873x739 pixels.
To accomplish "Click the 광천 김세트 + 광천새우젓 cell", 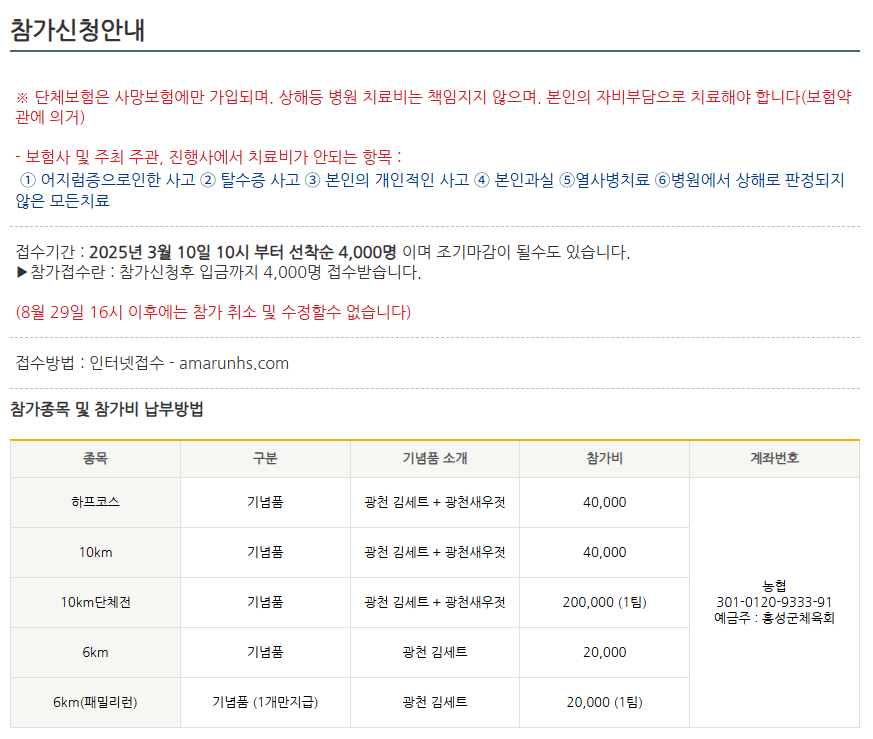I will click(434, 503).
